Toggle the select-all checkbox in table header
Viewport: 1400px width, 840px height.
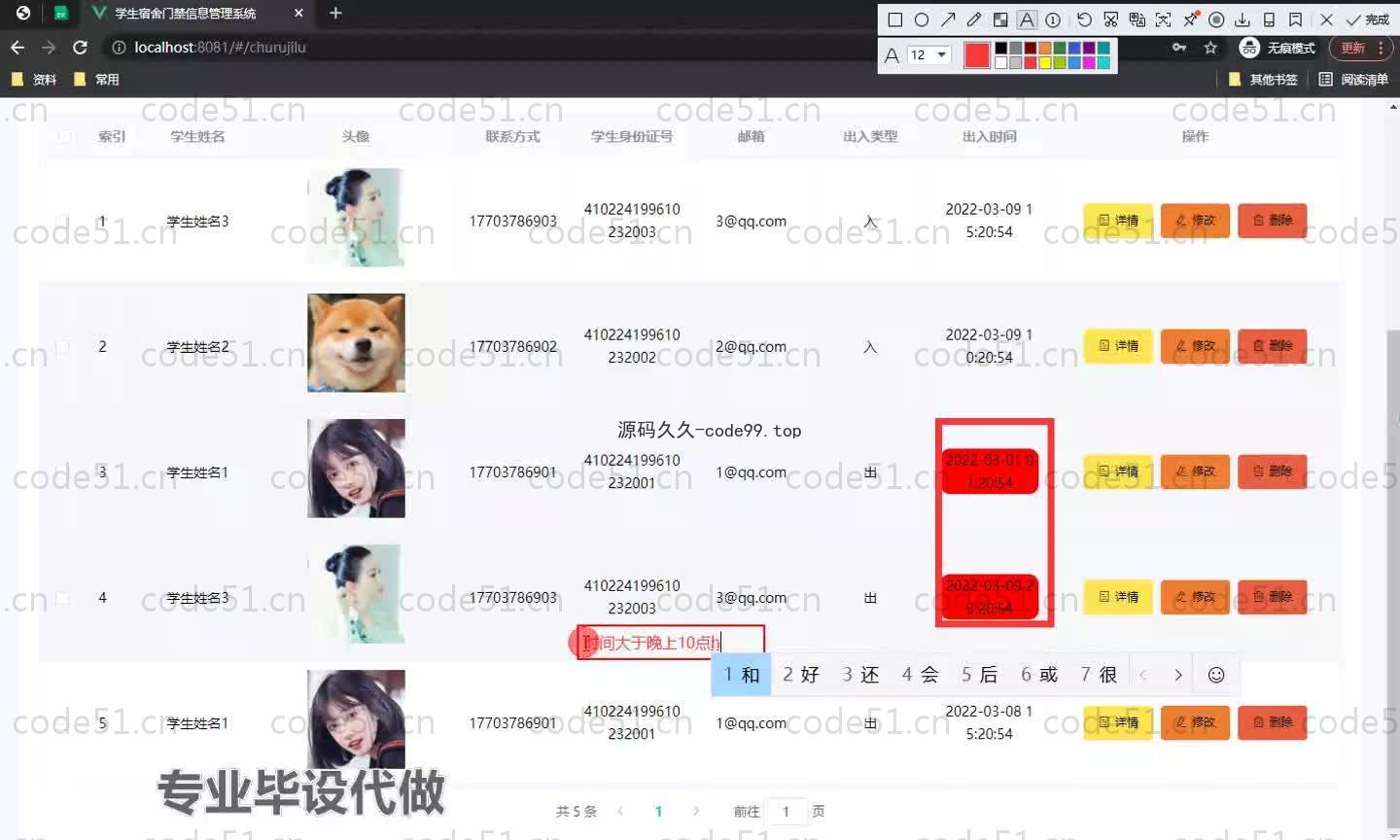coord(64,136)
